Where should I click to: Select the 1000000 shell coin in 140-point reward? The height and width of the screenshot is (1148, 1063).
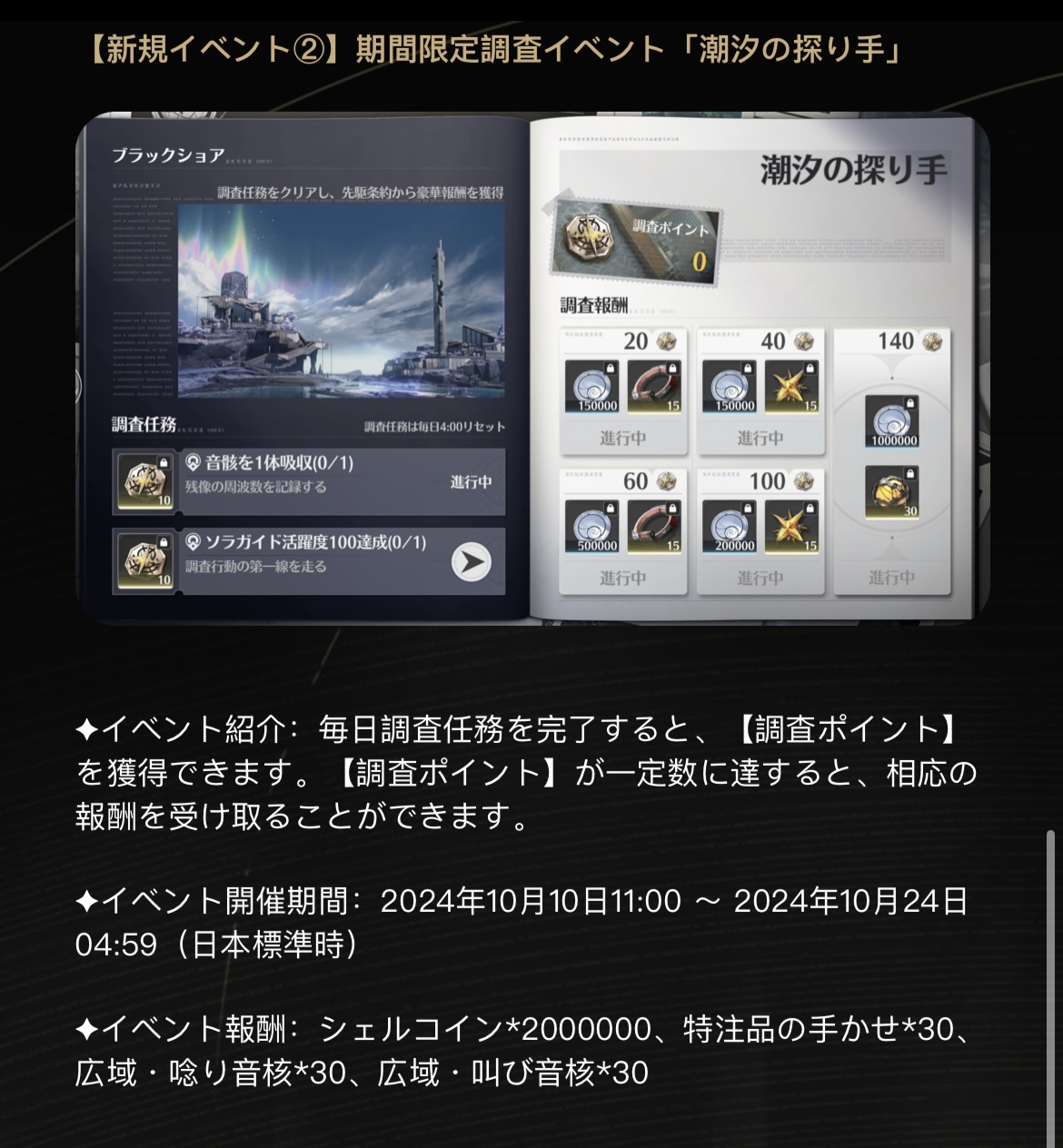[892, 422]
